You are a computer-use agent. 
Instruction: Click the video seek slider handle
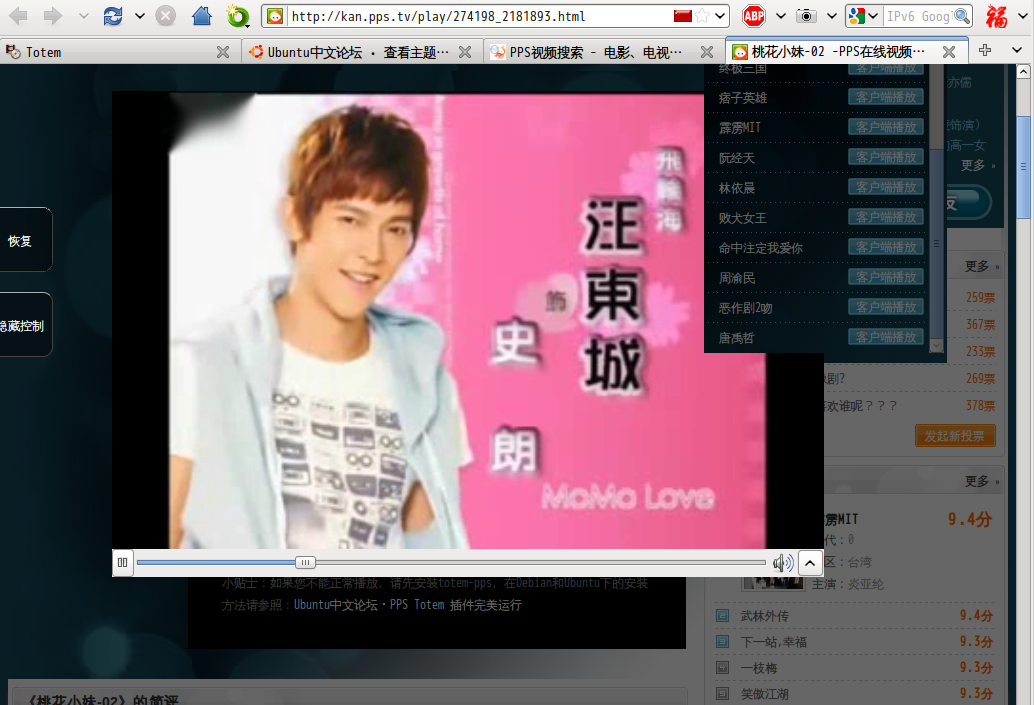click(305, 563)
